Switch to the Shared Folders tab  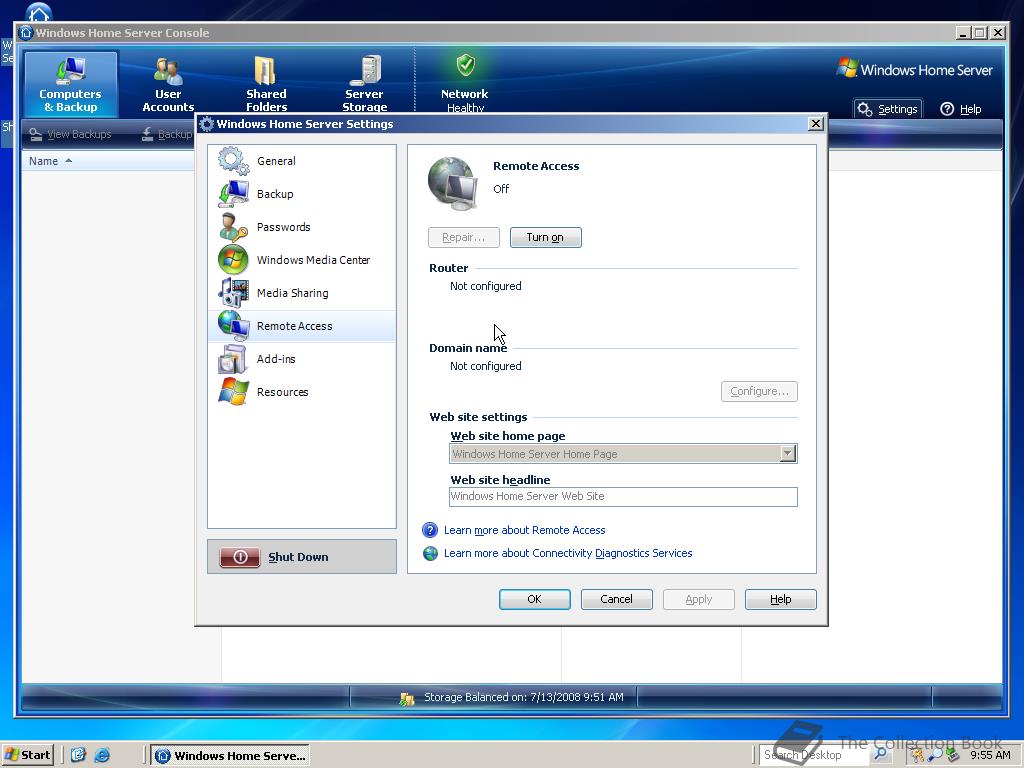click(266, 84)
